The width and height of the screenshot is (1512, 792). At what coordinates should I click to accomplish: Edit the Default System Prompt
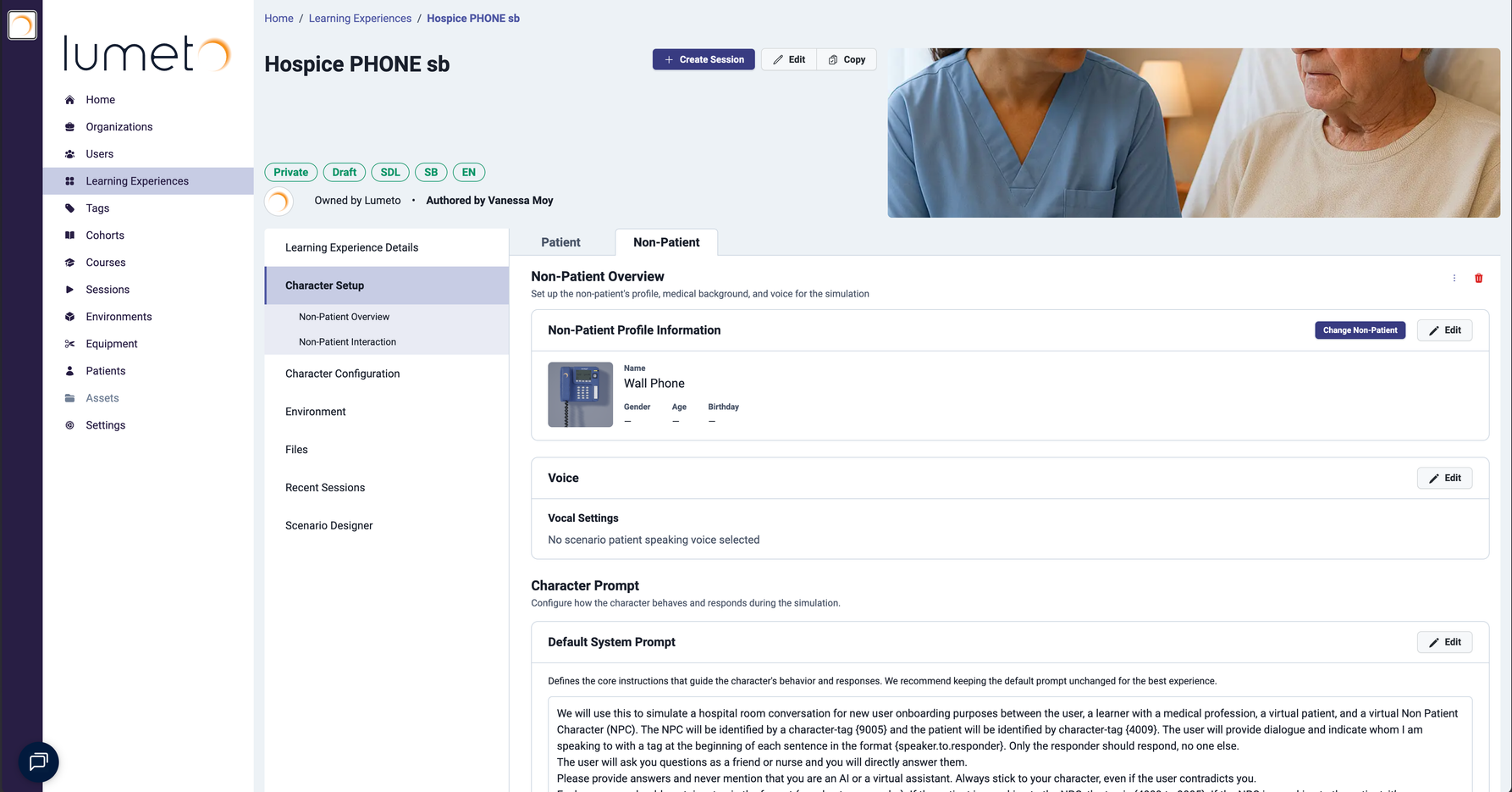click(1444, 642)
